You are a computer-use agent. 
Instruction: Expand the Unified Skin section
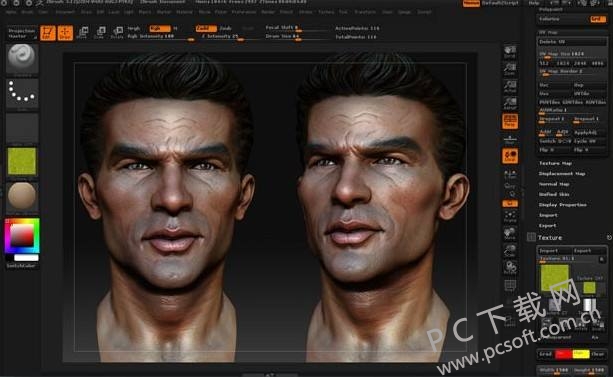coord(554,194)
